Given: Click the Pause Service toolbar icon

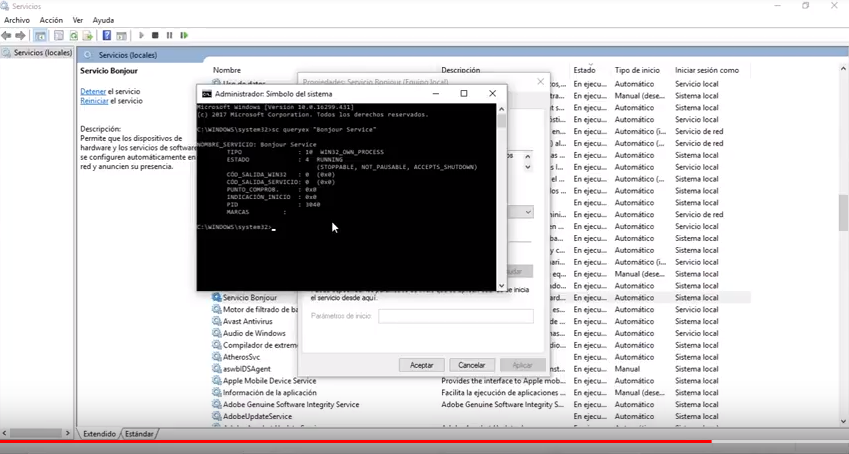Looking at the screenshot, I should (169, 35).
